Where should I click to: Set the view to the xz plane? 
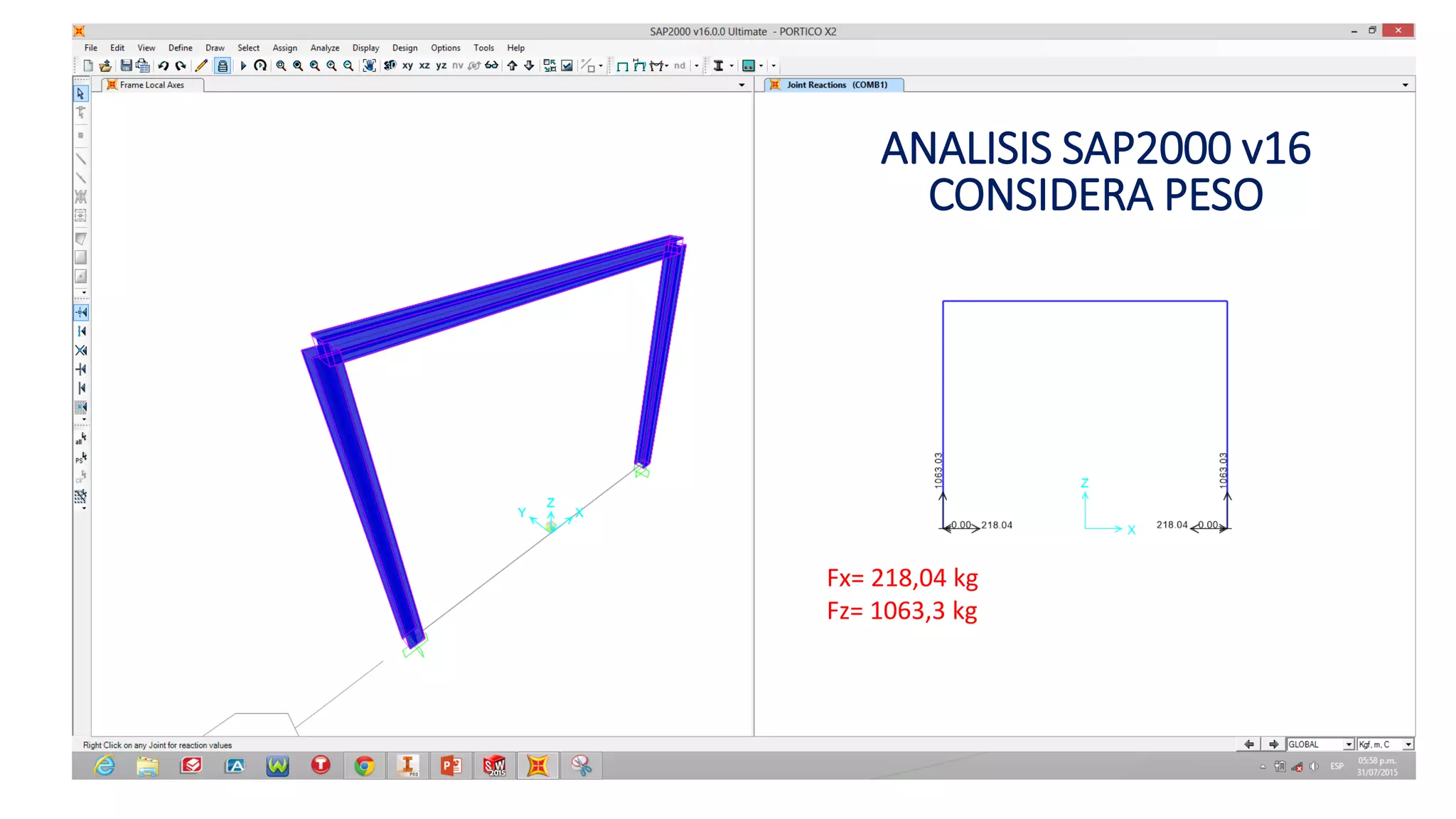424,65
